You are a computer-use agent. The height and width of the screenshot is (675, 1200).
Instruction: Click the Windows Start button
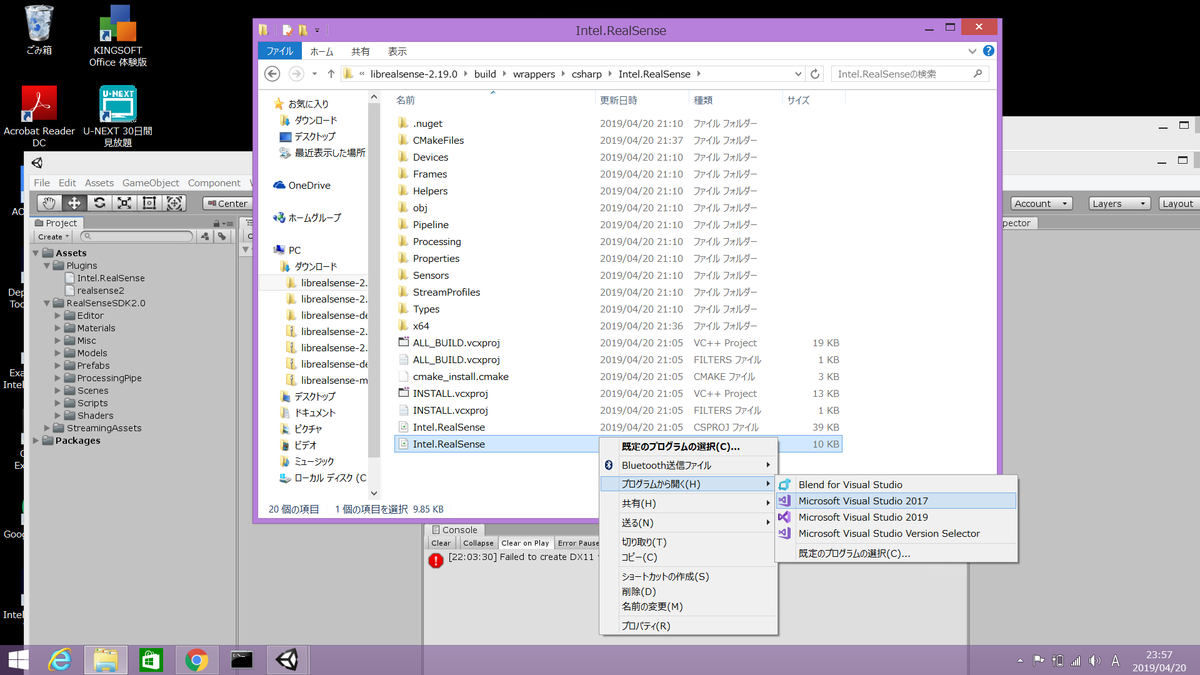pyautogui.click(x=18, y=659)
